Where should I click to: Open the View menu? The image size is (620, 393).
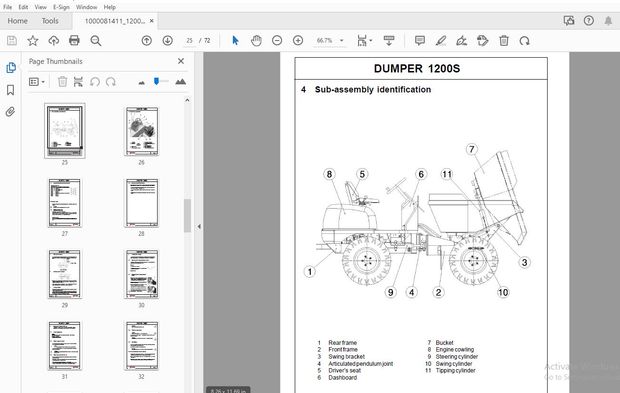(40, 7)
